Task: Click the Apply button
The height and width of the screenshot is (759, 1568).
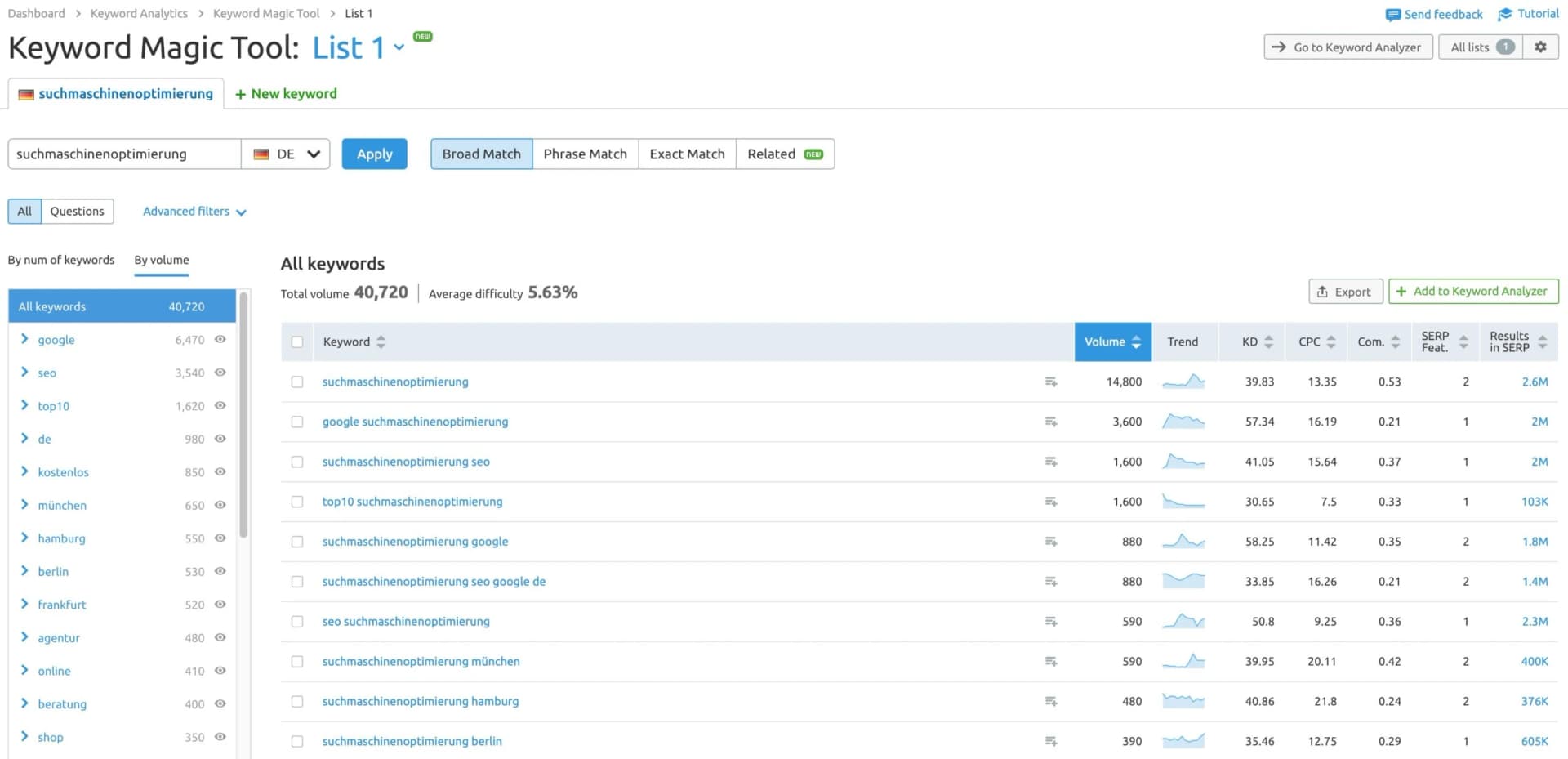Action: tap(374, 154)
